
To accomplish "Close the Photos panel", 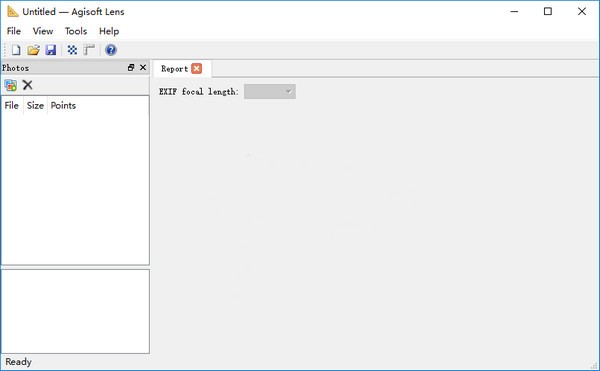I will pos(143,68).
